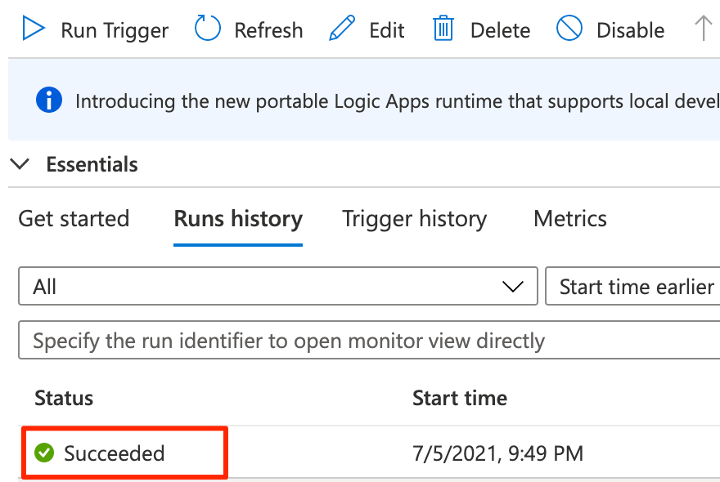This screenshot has width=720, height=482.
Task: Open the Metrics tab
Action: [x=570, y=219]
